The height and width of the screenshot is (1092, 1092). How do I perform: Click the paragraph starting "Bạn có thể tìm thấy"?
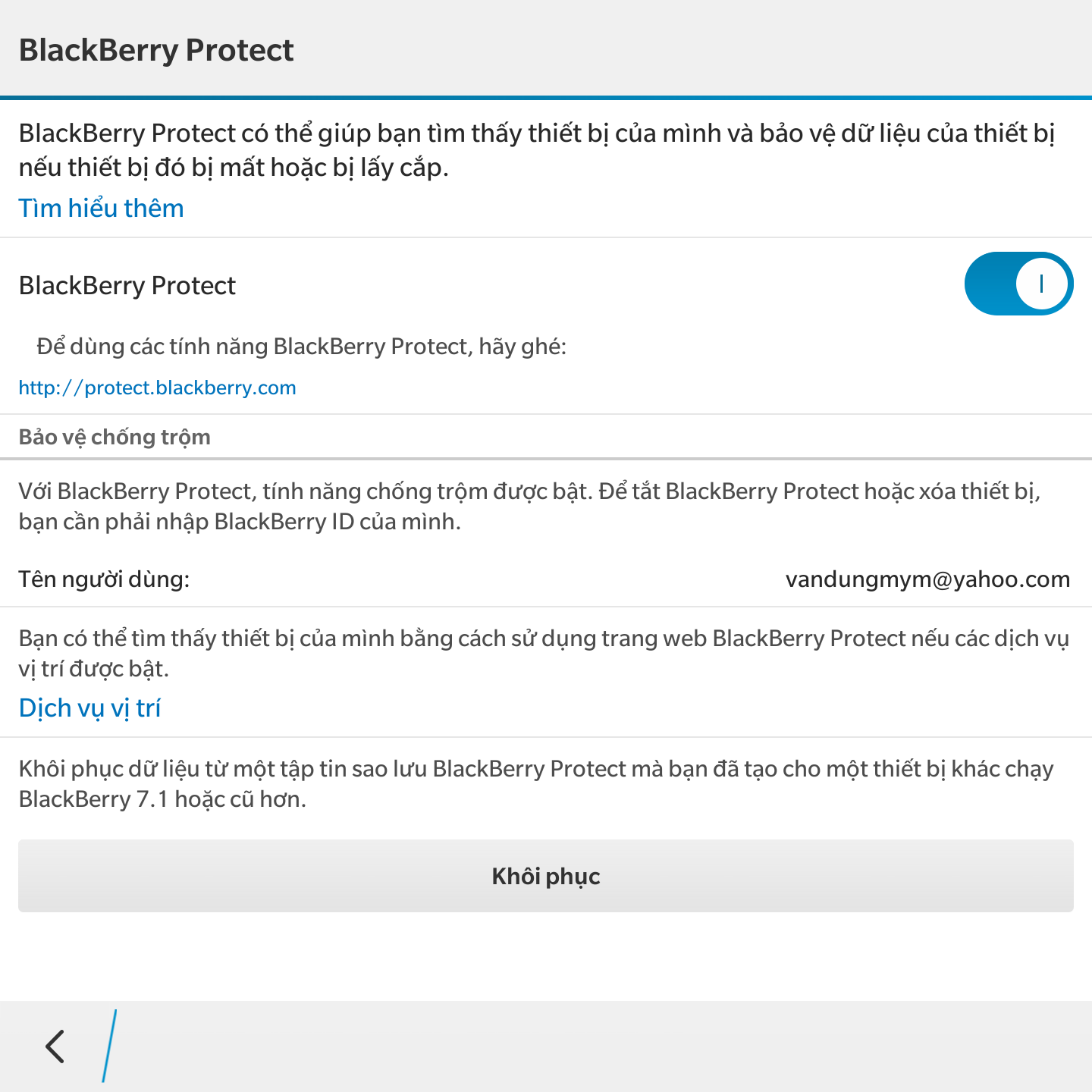[543, 653]
